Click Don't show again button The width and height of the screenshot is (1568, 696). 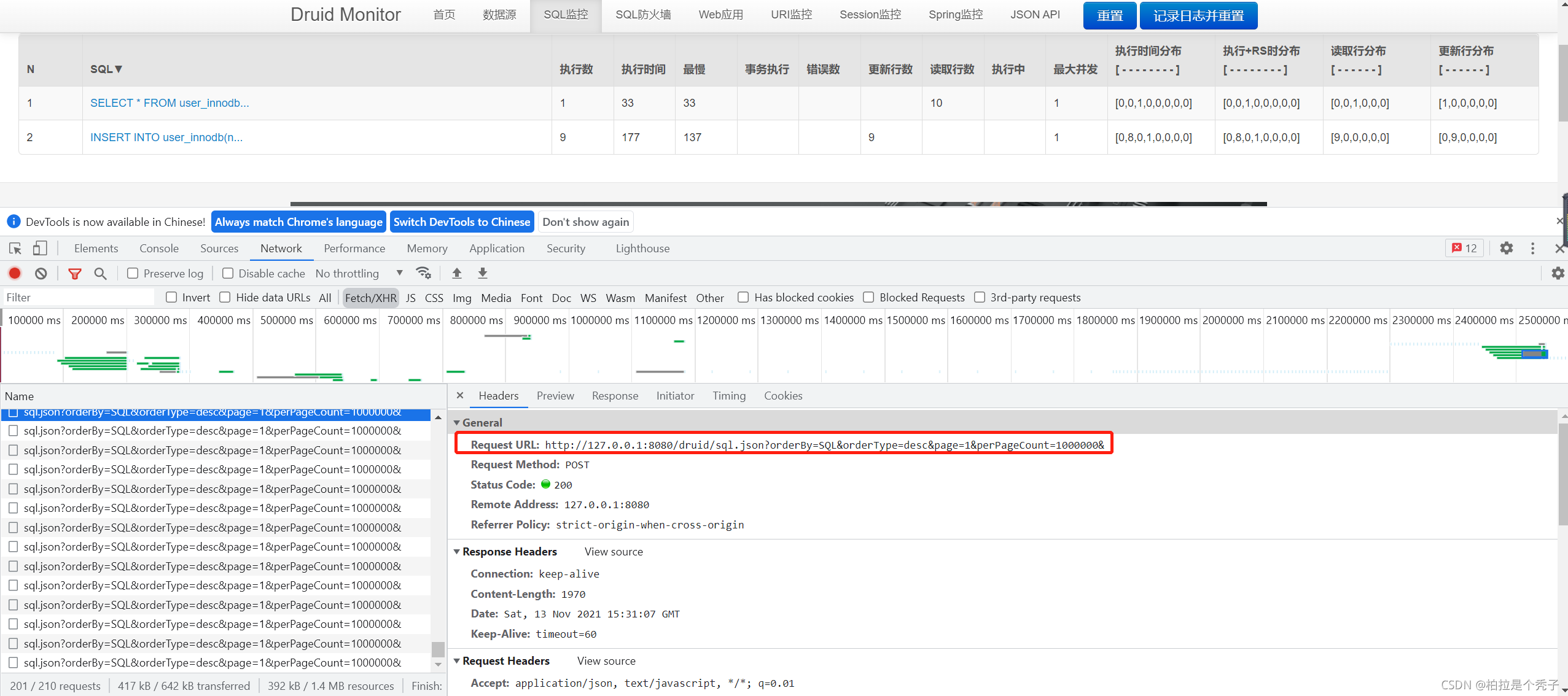coord(585,222)
